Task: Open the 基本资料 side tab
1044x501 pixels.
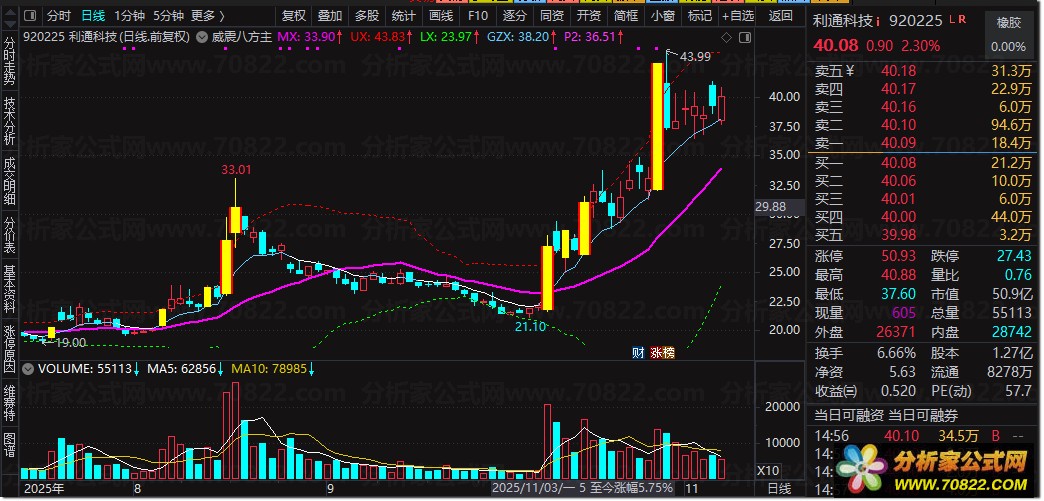Action: pos(9,289)
